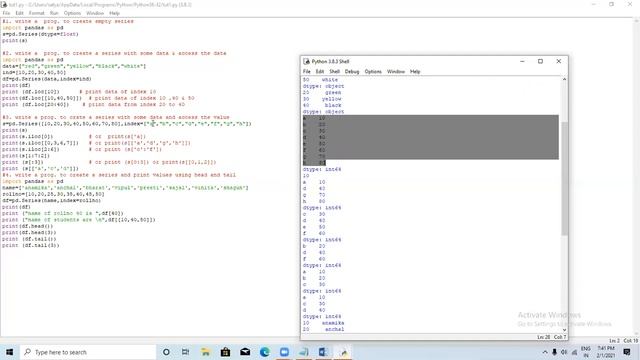Click the Python Shell scrollbar up arrow
The image size is (640, 360).
pyautogui.click(x=564, y=79)
